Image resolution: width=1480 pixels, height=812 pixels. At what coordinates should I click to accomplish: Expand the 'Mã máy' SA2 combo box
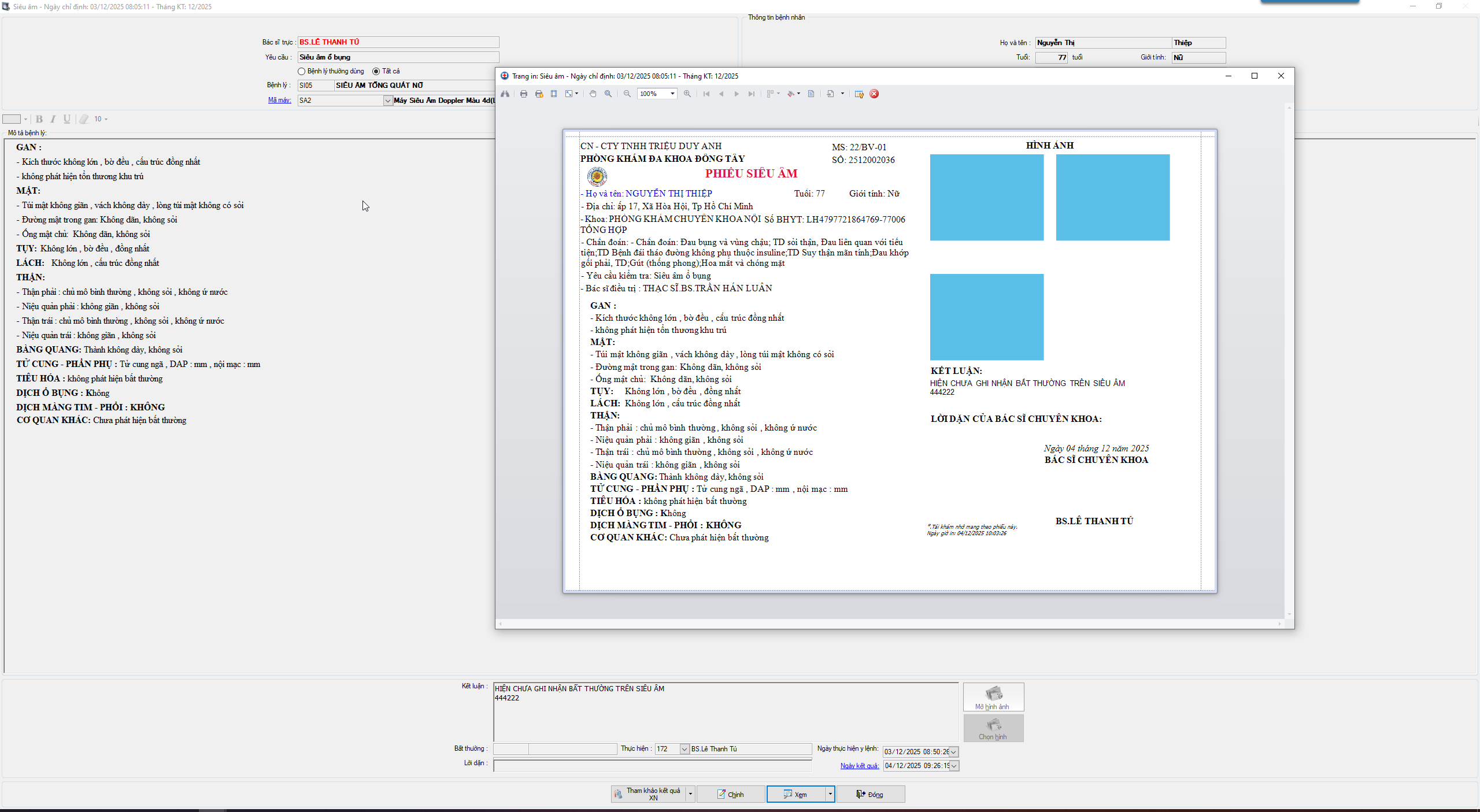388,101
